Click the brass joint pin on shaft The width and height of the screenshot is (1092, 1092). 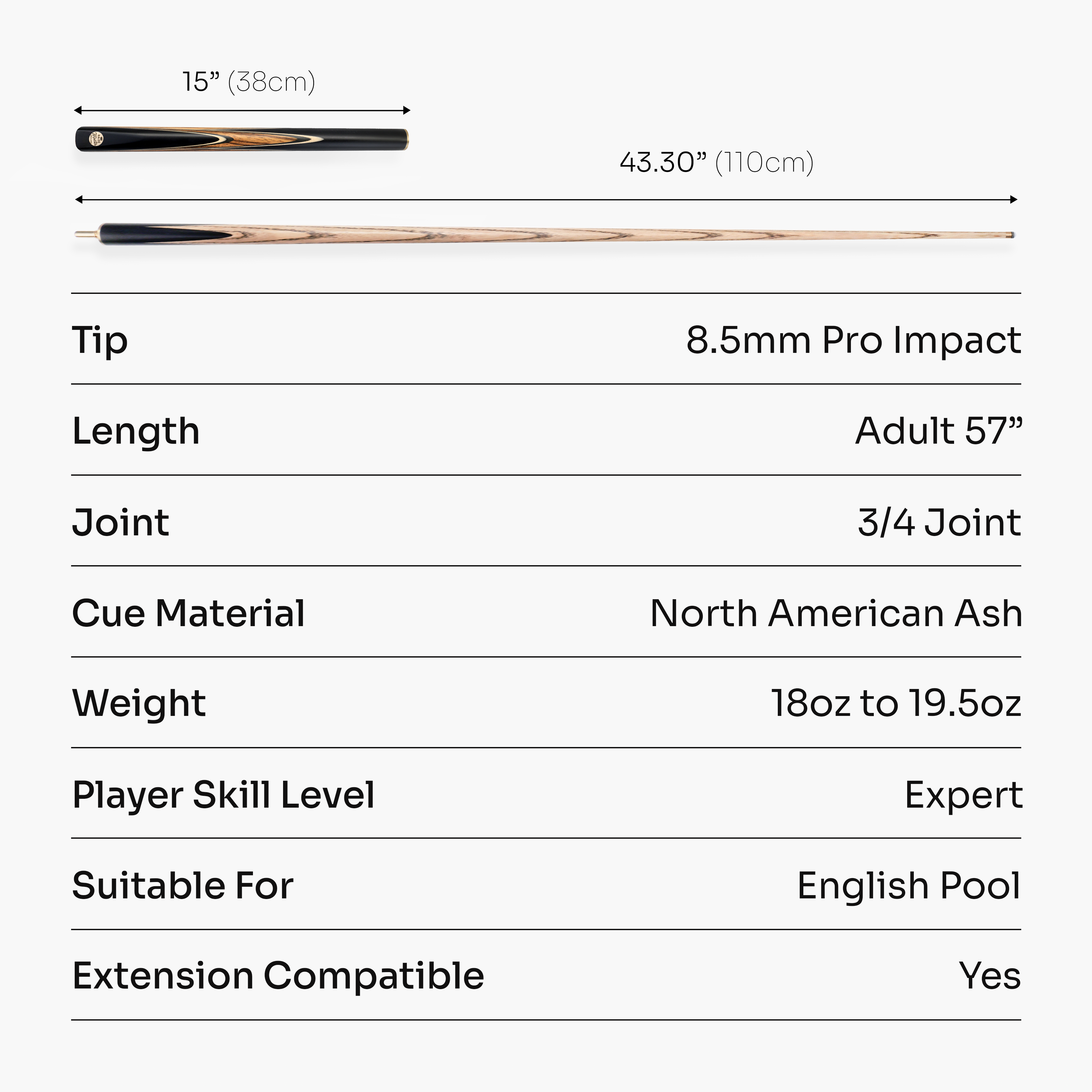86,233
